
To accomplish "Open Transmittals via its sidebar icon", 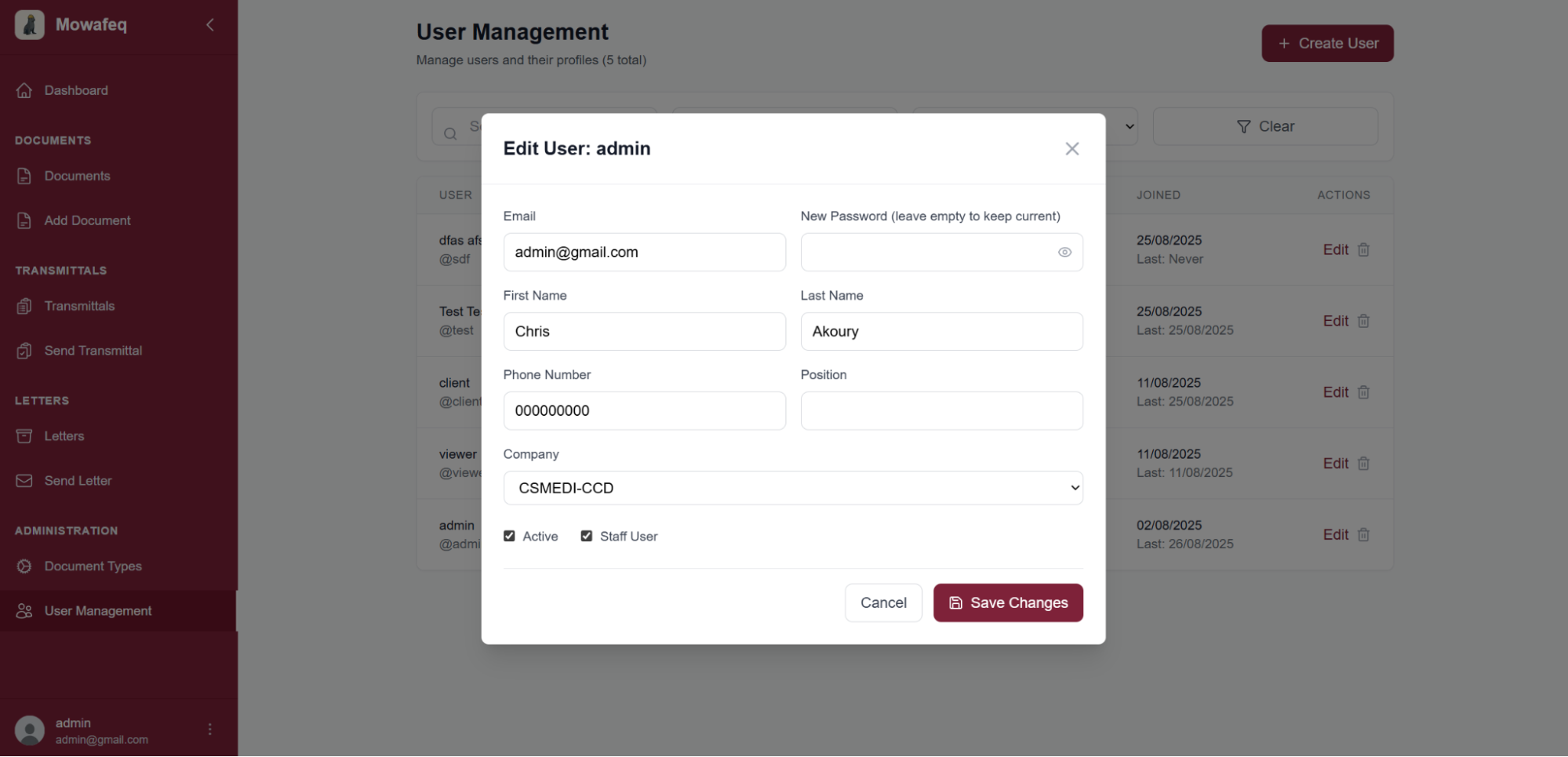I will pyautogui.click(x=24, y=306).
